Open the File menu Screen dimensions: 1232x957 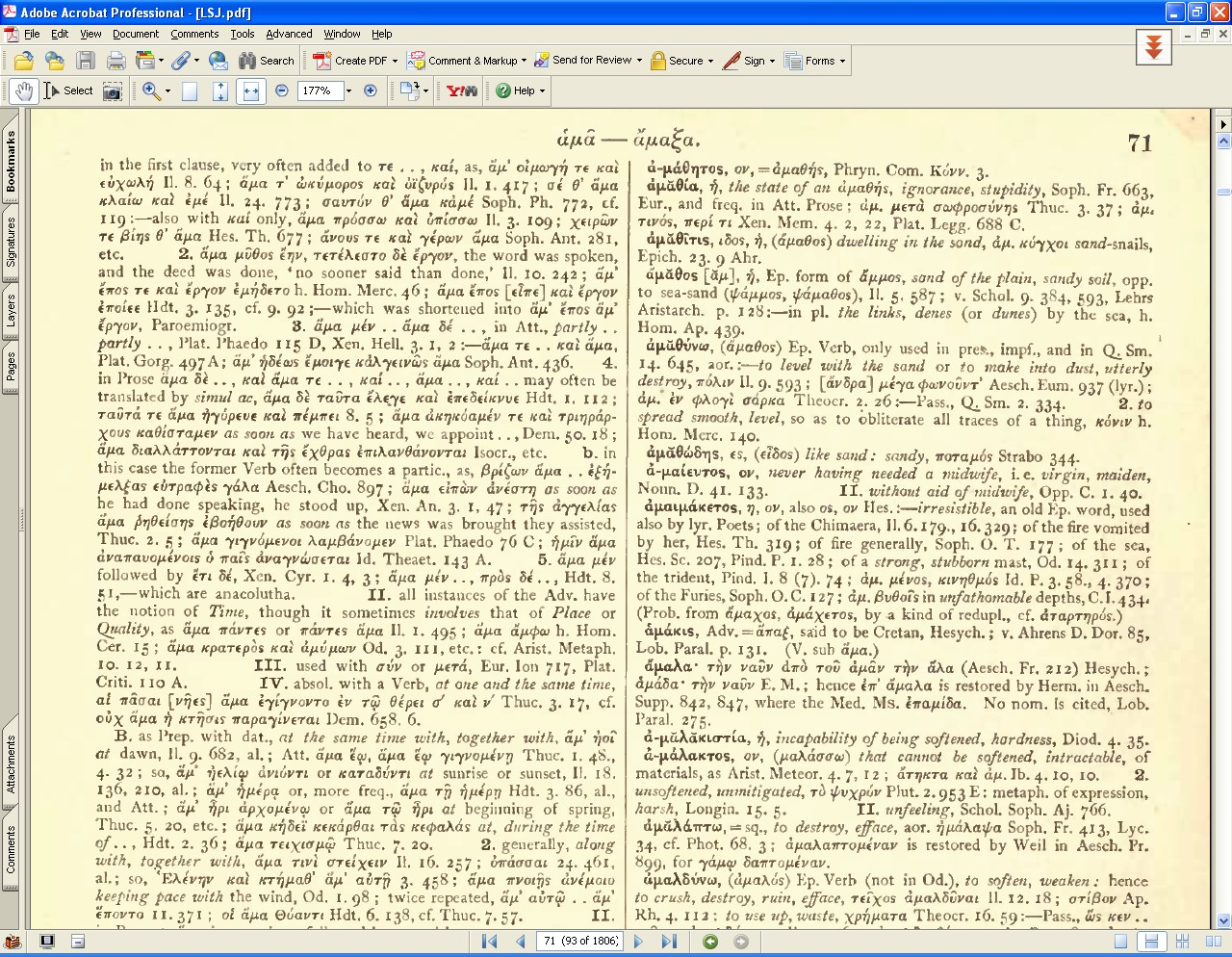pyautogui.click(x=32, y=34)
